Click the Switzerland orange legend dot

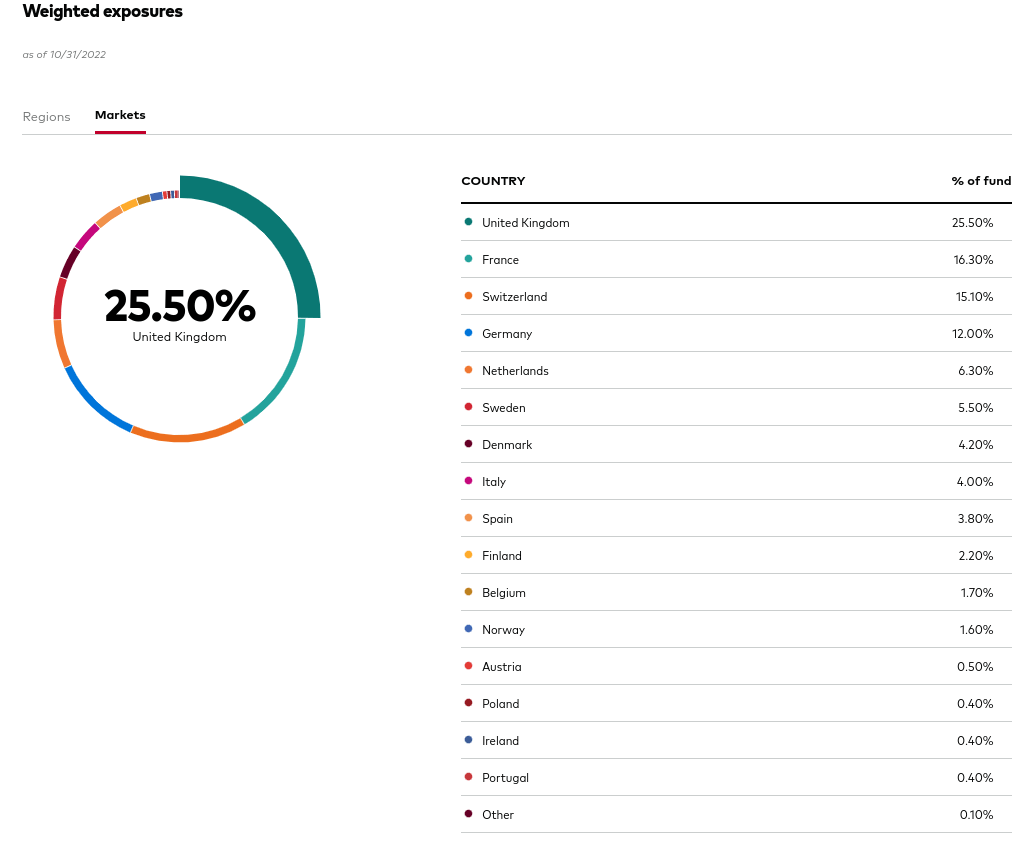[468, 296]
